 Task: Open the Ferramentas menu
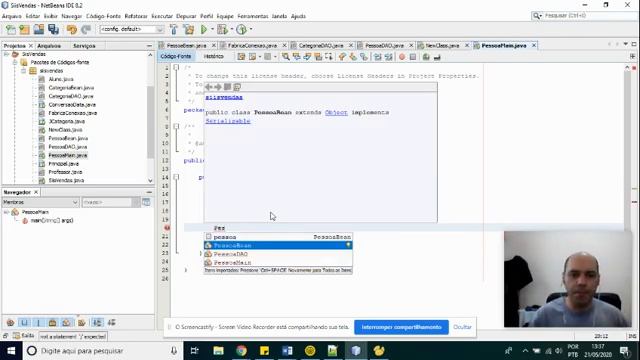(253, 16)
